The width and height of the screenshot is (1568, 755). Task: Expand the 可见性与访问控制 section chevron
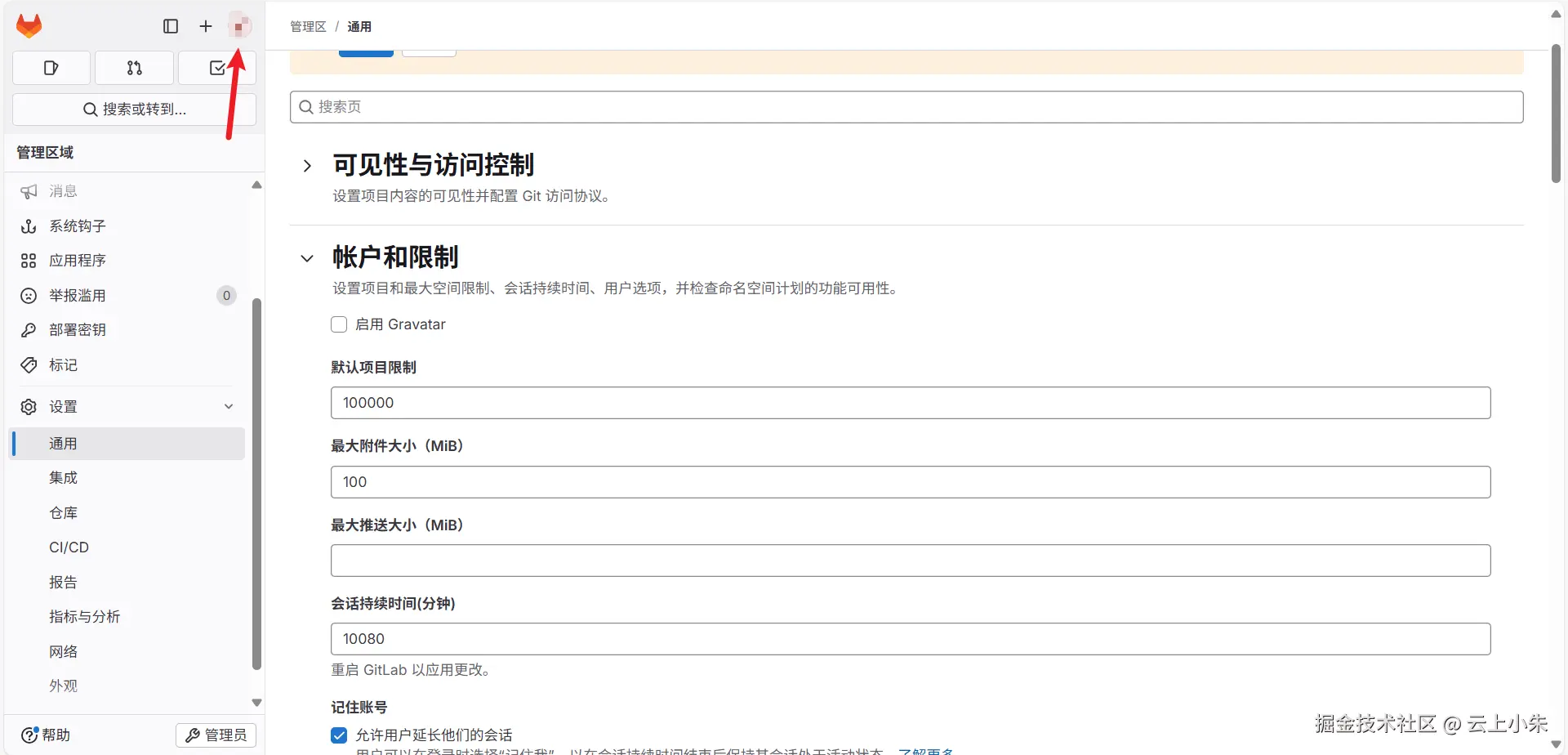pos(307,166)
